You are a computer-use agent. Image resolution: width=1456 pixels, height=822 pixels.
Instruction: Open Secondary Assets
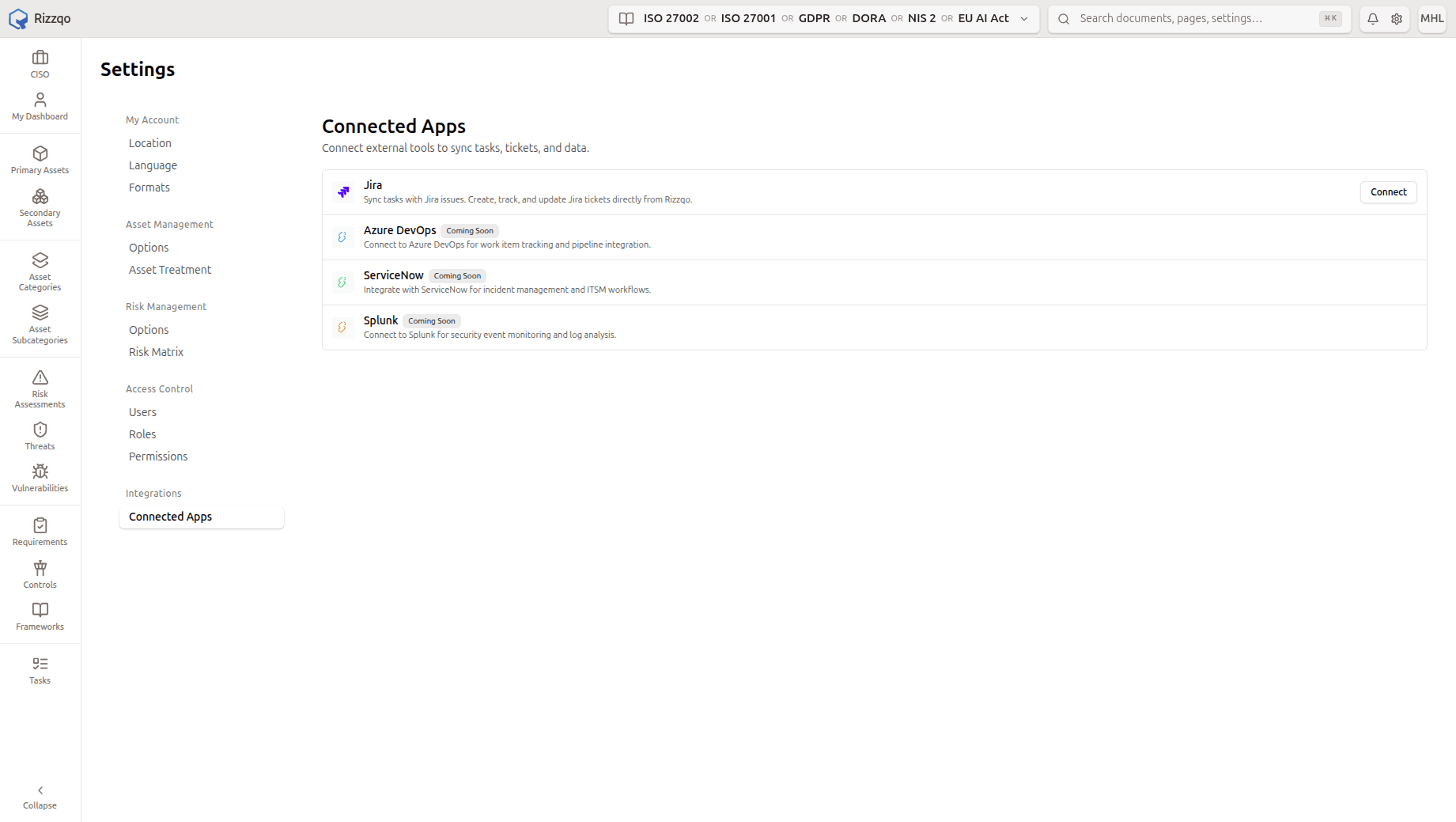point(40,208)
